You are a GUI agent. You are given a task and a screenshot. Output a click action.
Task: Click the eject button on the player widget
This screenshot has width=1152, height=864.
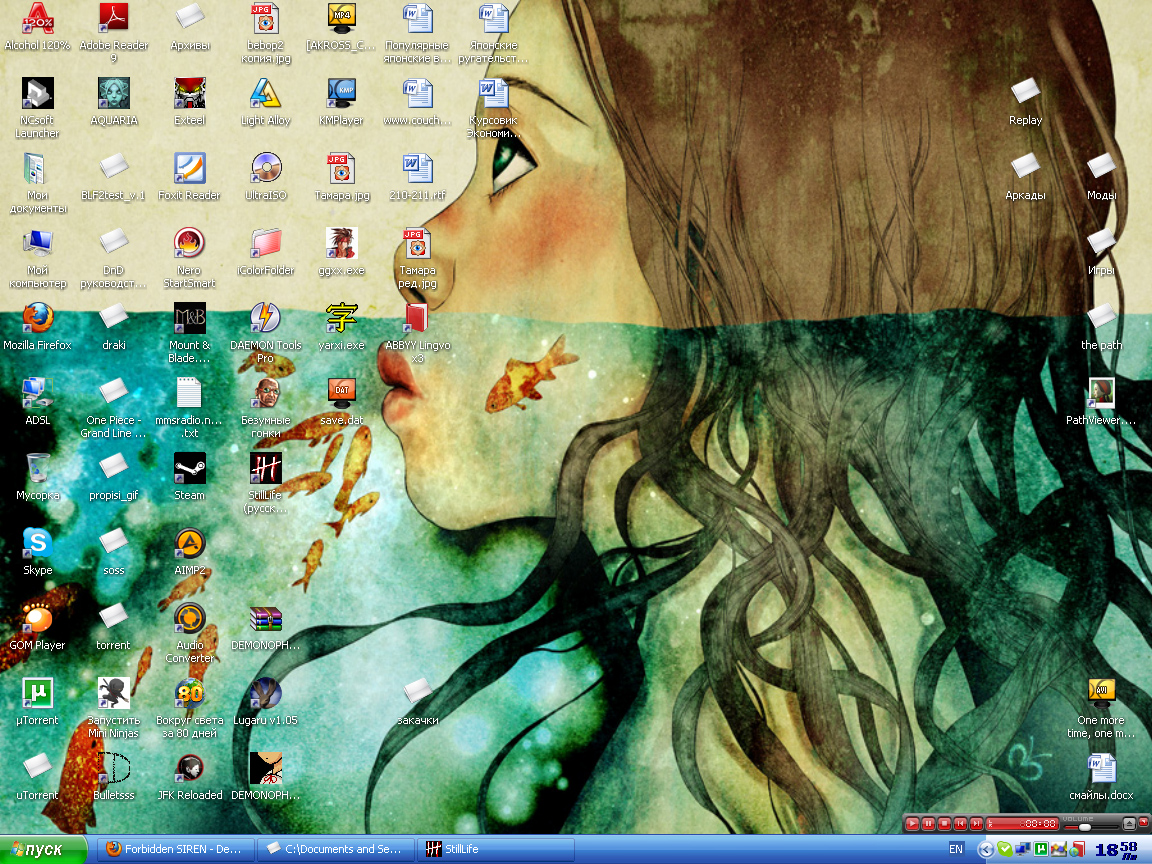click(1129, 824)
